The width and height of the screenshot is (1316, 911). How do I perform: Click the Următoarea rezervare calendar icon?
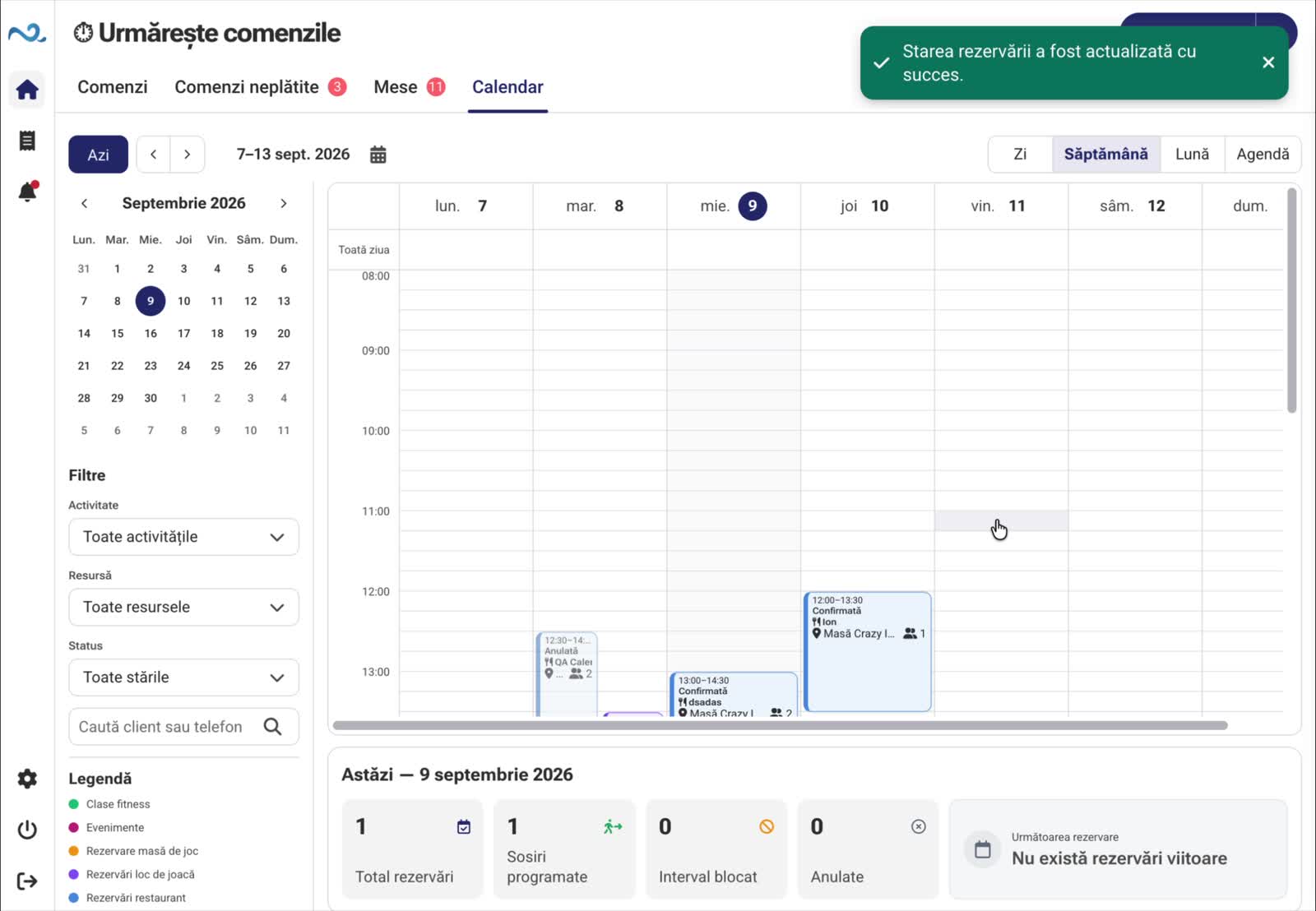click(983, 849)
